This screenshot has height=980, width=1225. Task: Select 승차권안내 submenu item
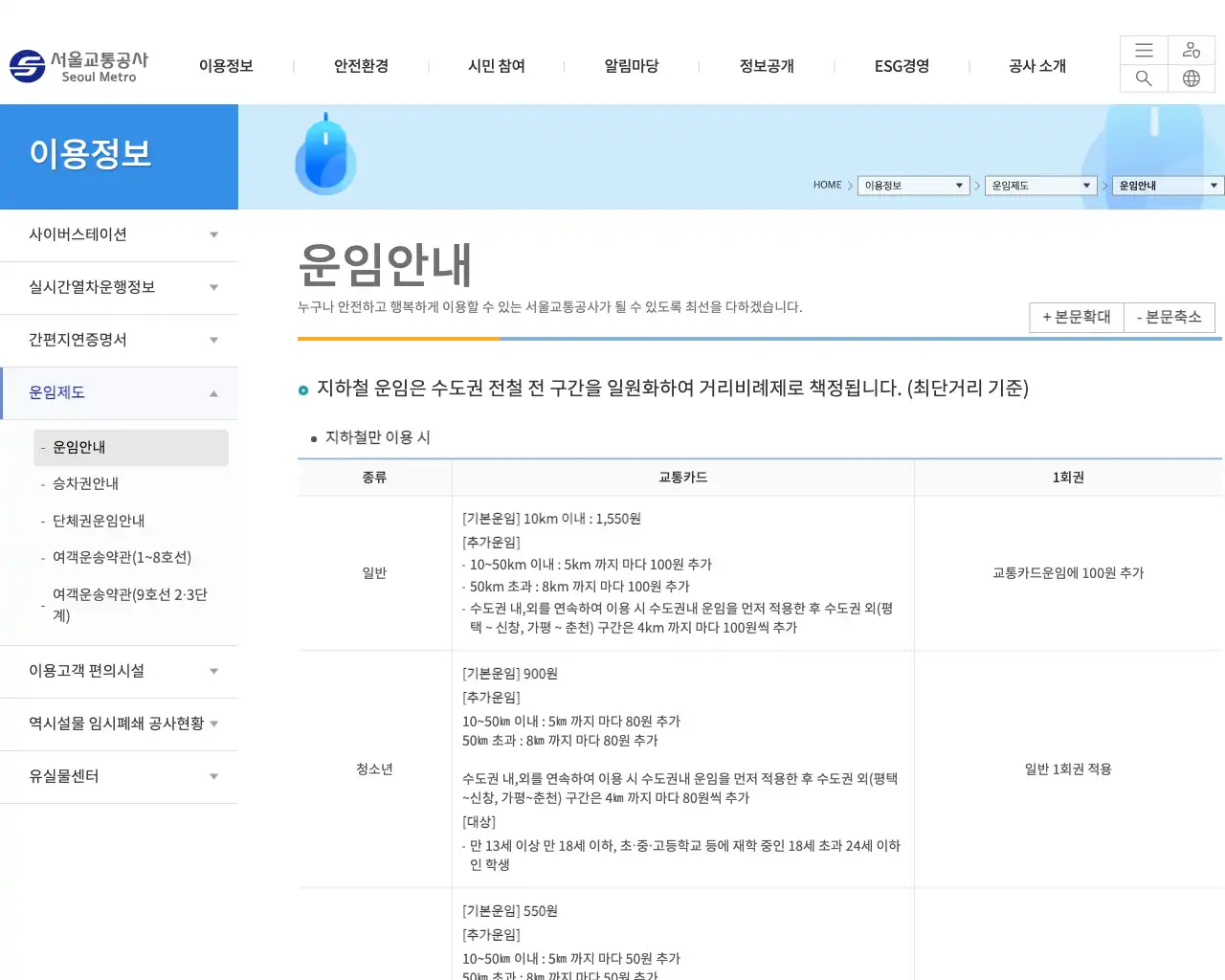(131, 484)
